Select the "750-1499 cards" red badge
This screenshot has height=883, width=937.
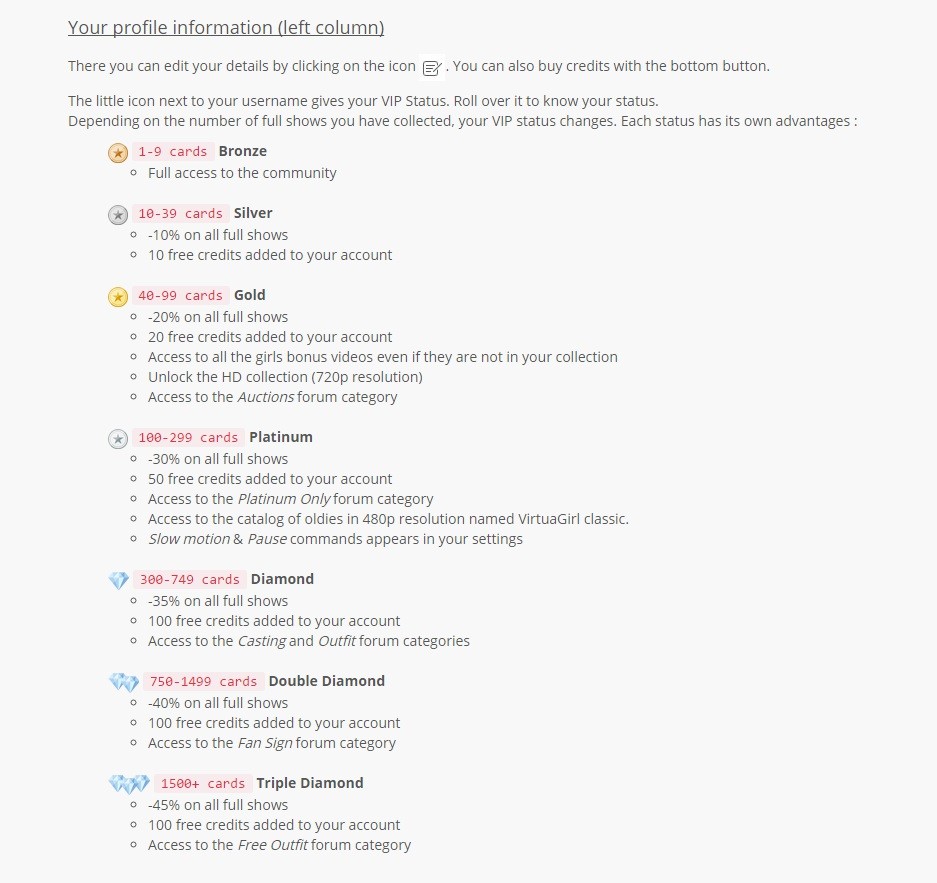203,682
